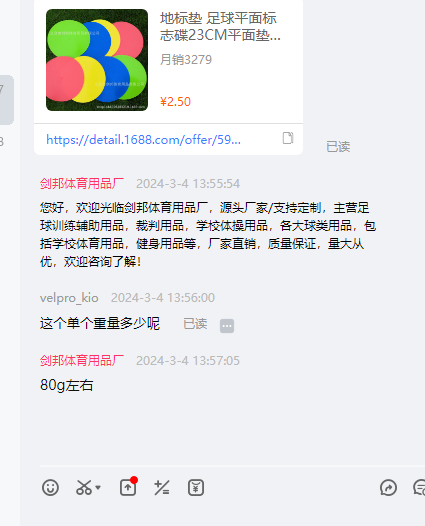Click the first 剑邦体育用品厂 sender name

point(82,183)
